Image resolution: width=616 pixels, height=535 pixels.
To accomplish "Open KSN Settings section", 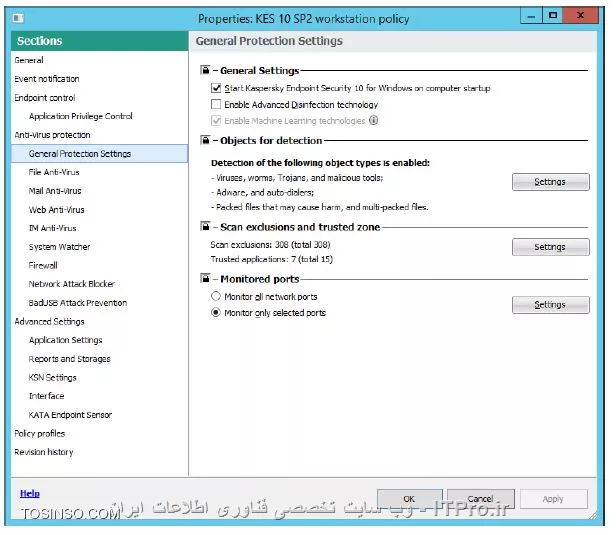I will pos(53,378).
